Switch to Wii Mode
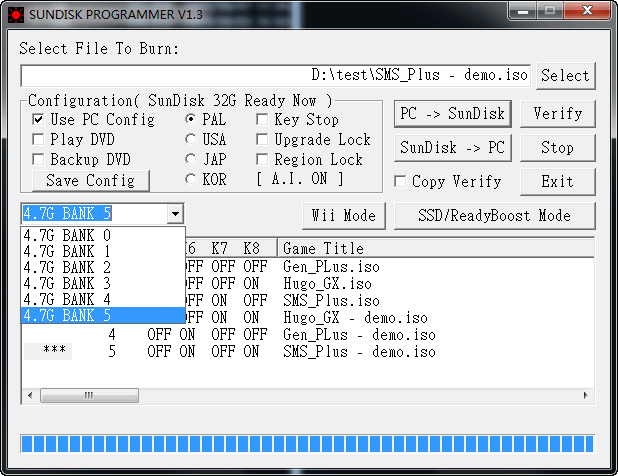The width and height of the screenshot is (618, 476). click(344, 216)
